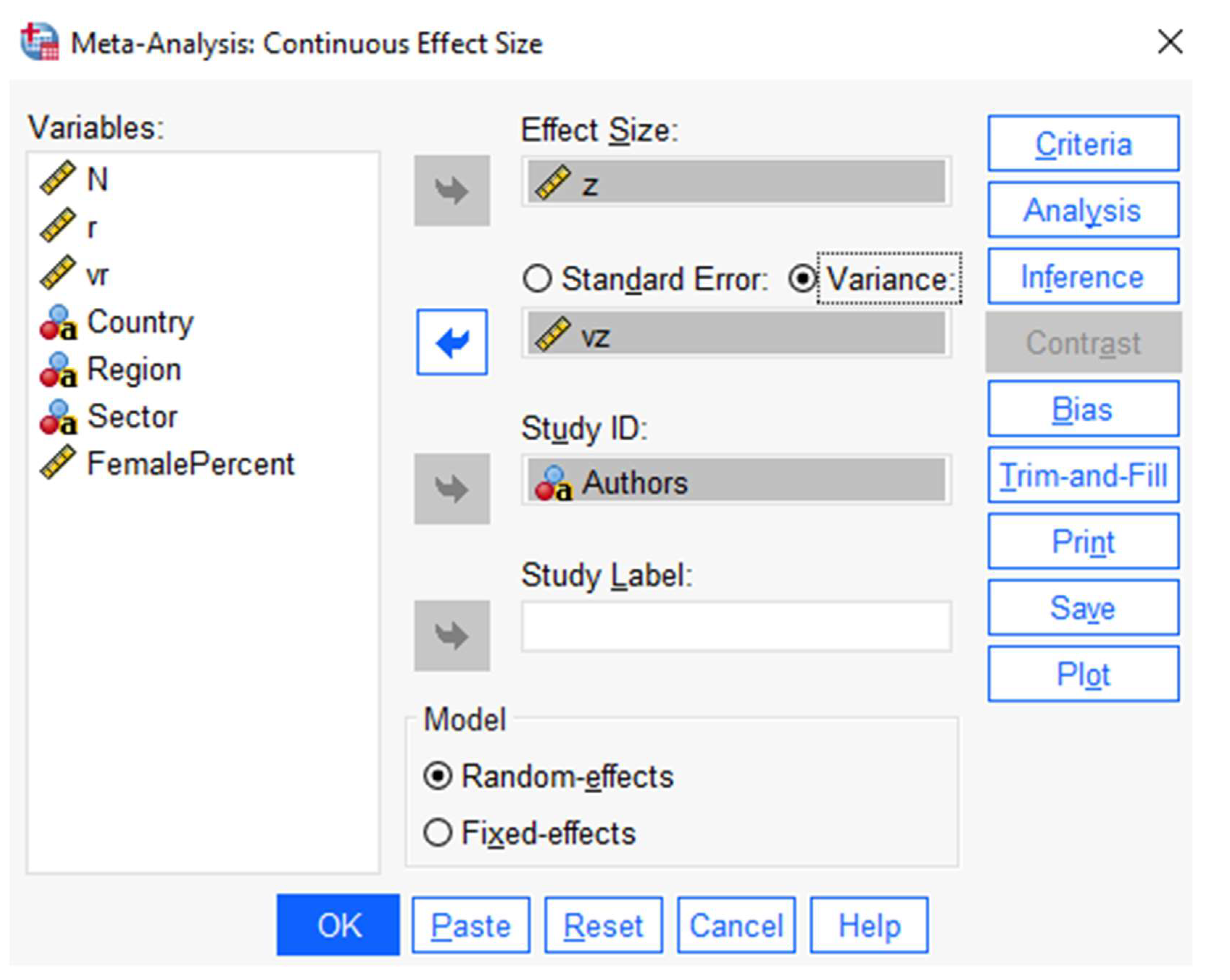Click the arrow button beside Effect Size

coord(451,190)
